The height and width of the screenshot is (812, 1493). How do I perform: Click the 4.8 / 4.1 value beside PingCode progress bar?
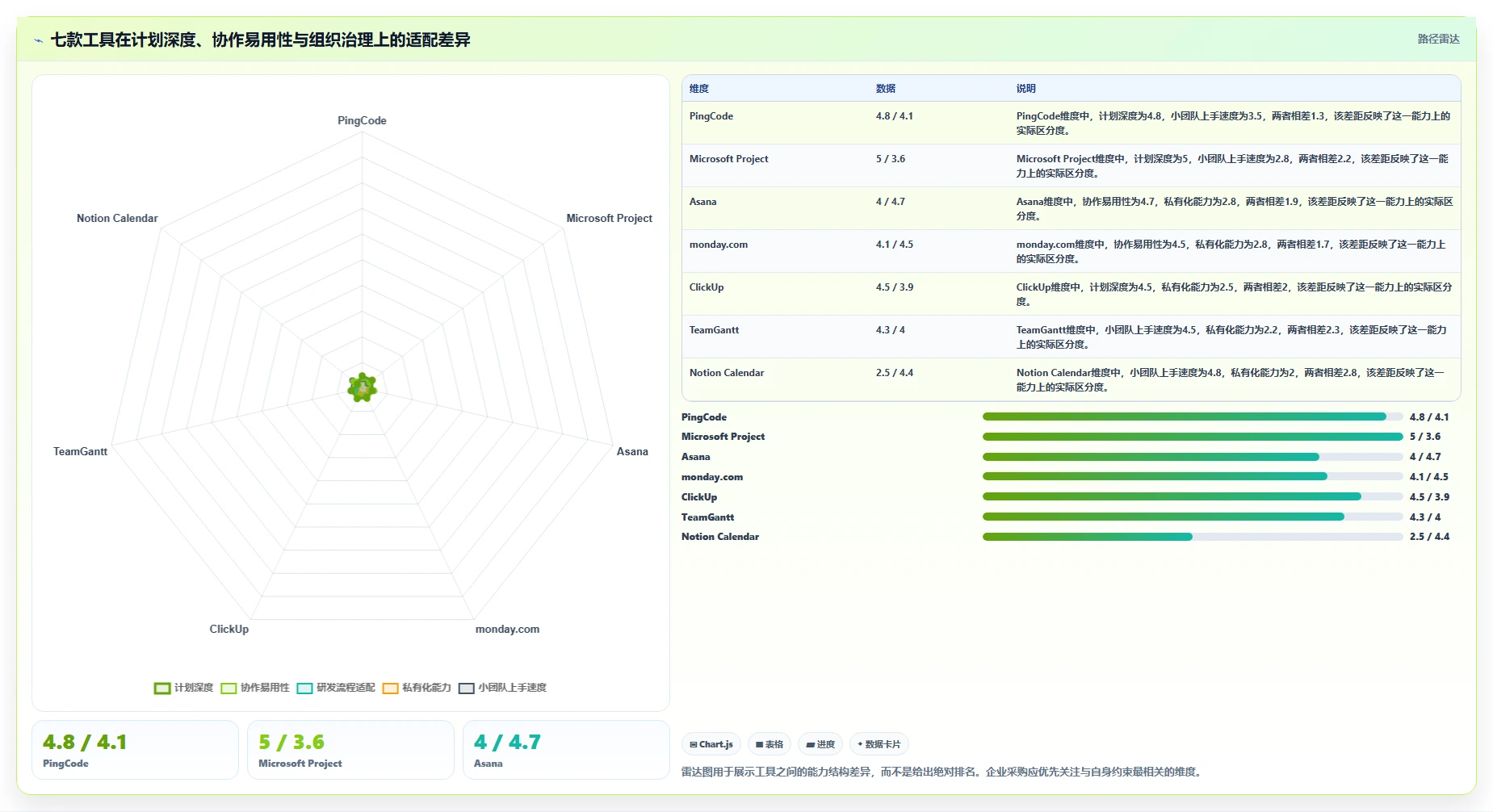click(x=1429, y=417)
